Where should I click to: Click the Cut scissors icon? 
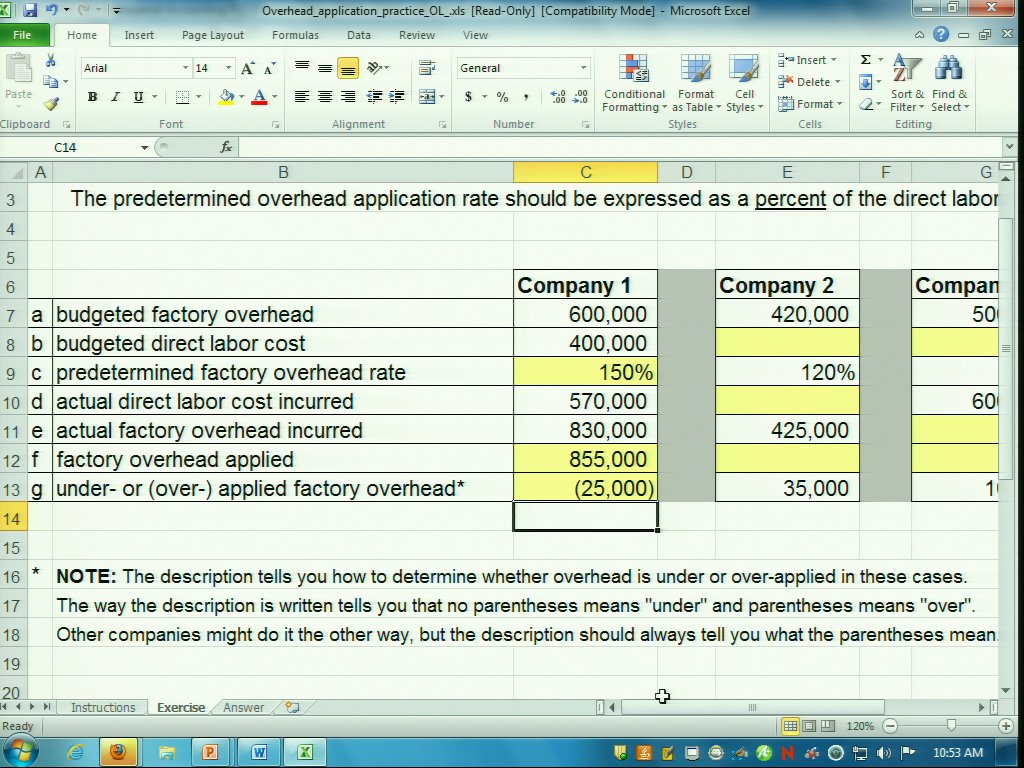(50, 62)
